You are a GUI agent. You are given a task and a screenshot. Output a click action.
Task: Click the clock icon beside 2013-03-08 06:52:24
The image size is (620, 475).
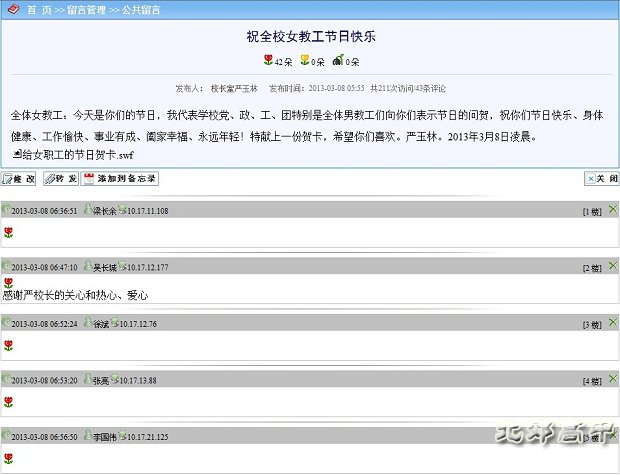coord(6,323)
